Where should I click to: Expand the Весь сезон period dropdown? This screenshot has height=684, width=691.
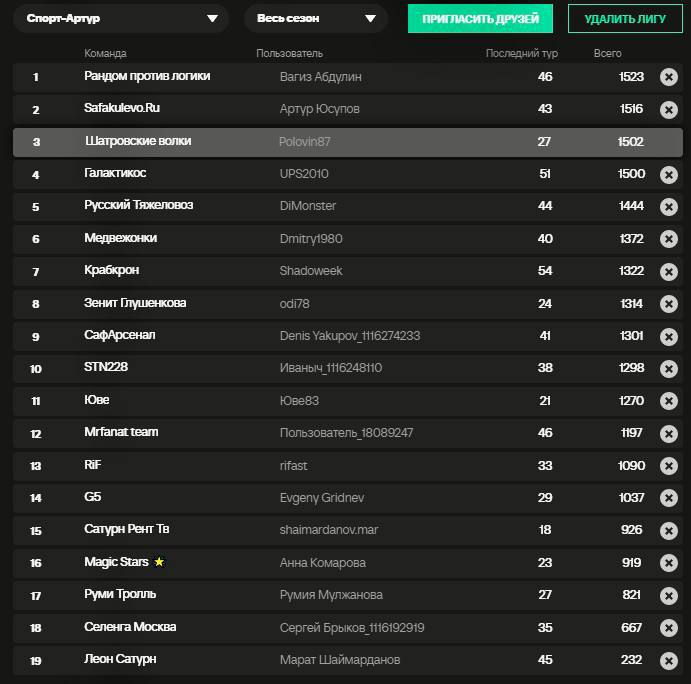[316, 19]
